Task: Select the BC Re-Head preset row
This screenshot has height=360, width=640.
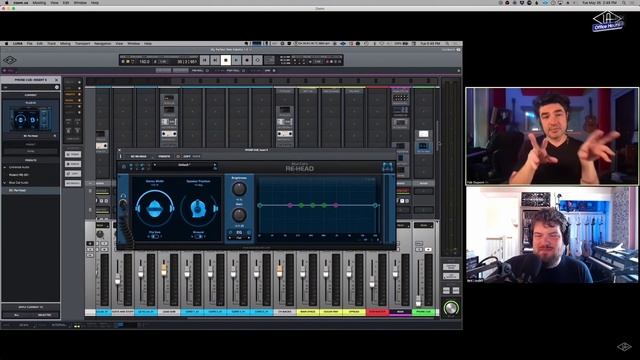Action: [x=31, y=190]
